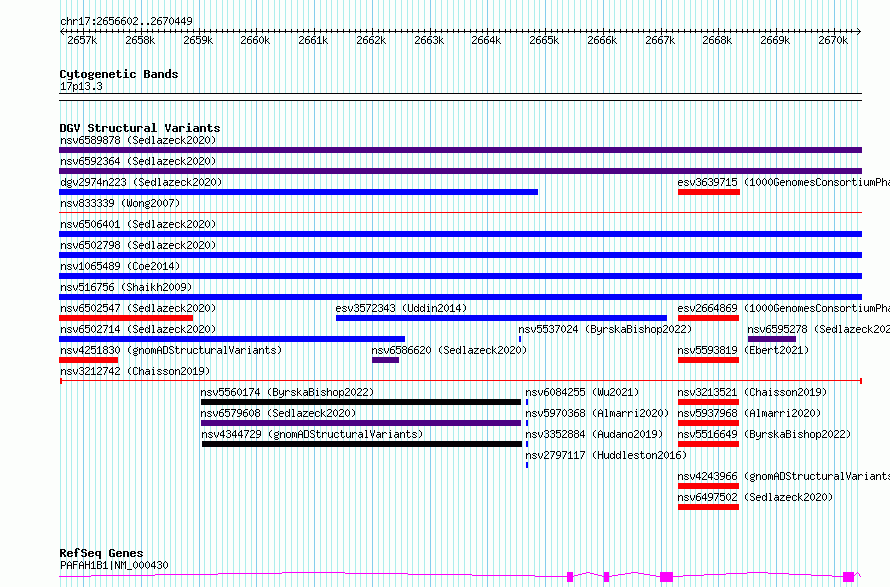Open nsv5537024 (ByrskaBishop2022) variant
890x587 pixels.
(x=605, y=329)
